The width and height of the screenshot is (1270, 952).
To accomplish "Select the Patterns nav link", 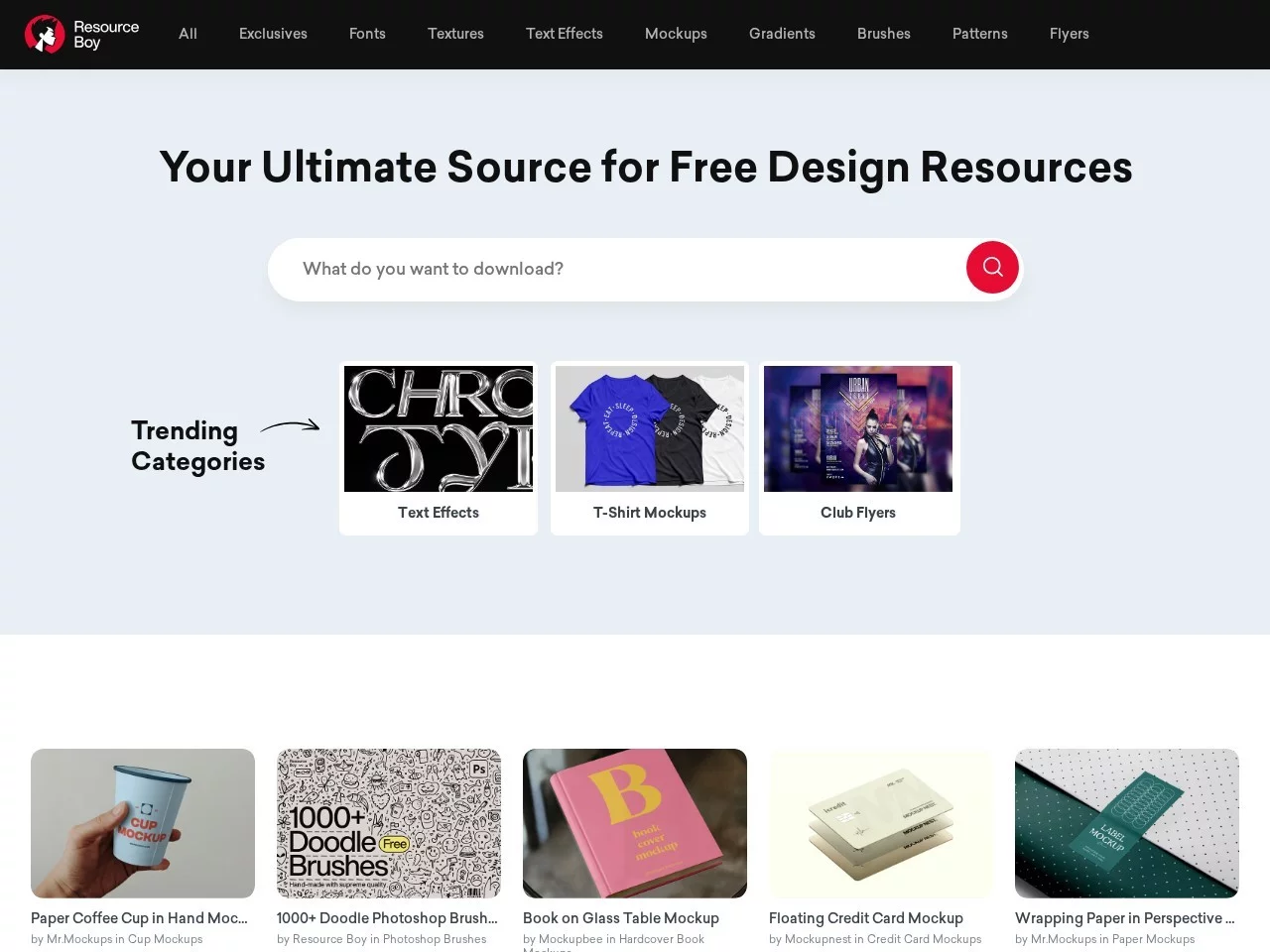I will click(x=980, y=34).
